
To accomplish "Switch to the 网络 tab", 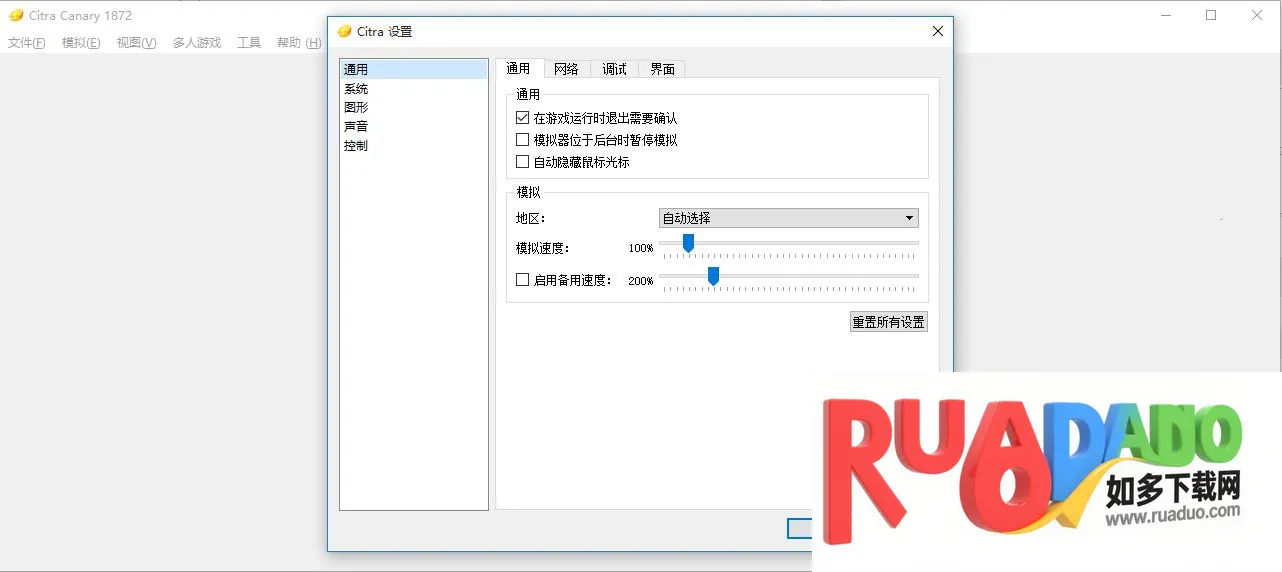I will pyautogui.click(x=566, y=69).
